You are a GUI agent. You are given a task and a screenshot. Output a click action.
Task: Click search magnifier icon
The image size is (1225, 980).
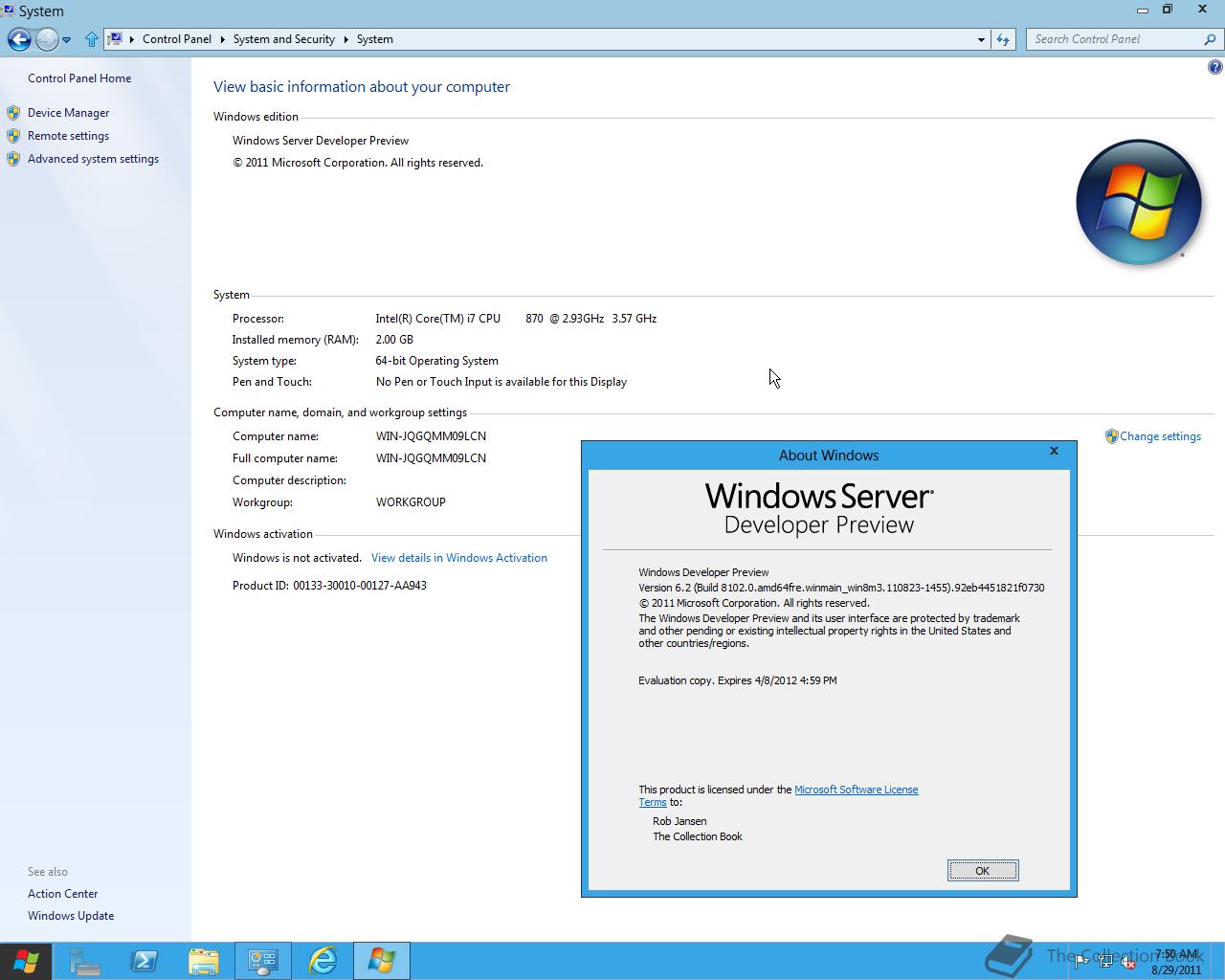coord(1211,39)
